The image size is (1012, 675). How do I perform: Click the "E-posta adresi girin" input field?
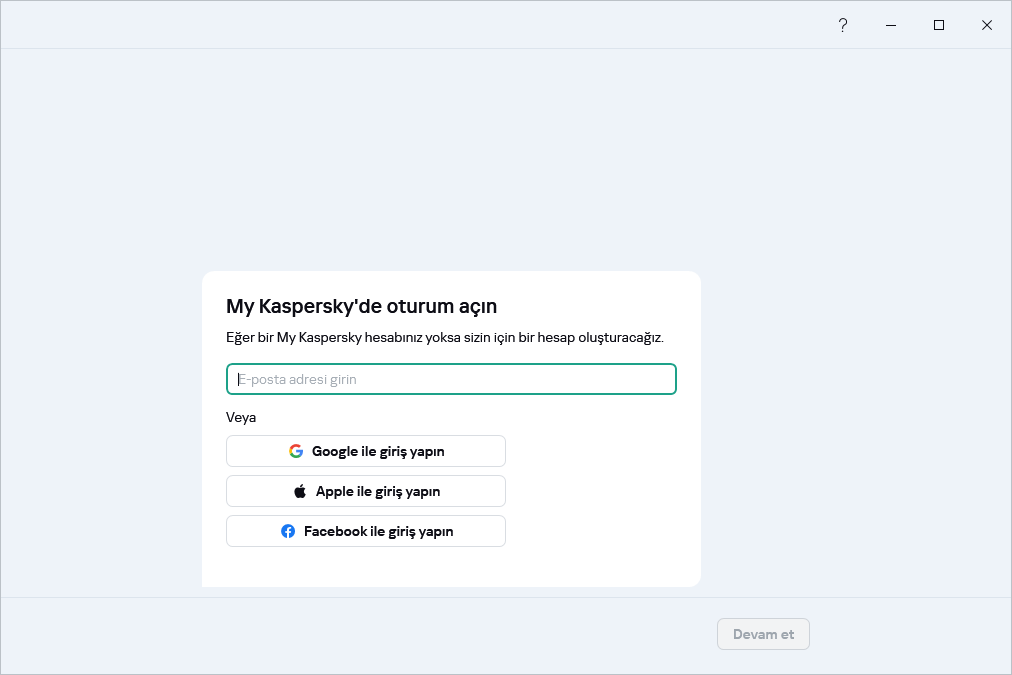451,379
